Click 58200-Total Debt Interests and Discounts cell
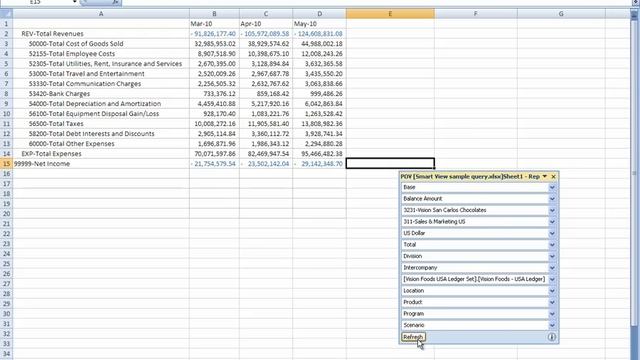 [101, 134]
